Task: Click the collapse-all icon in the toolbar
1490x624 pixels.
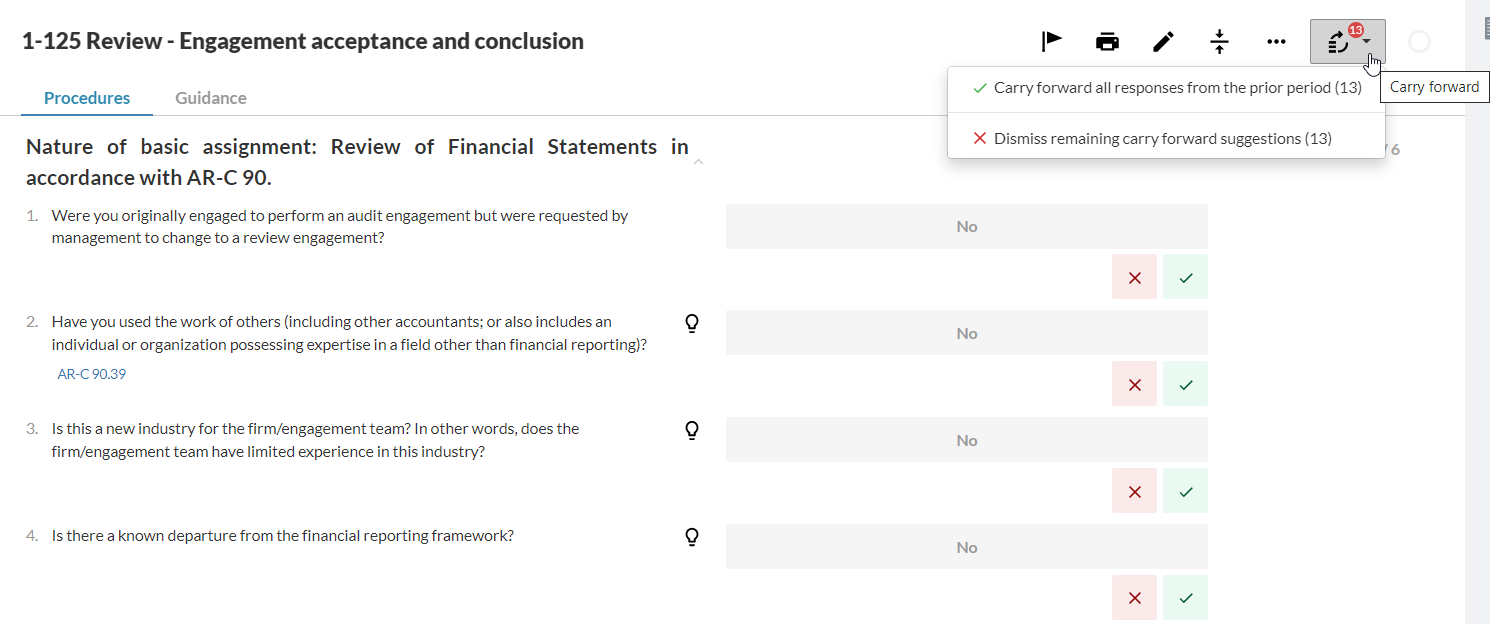Action: (1219, 41)
